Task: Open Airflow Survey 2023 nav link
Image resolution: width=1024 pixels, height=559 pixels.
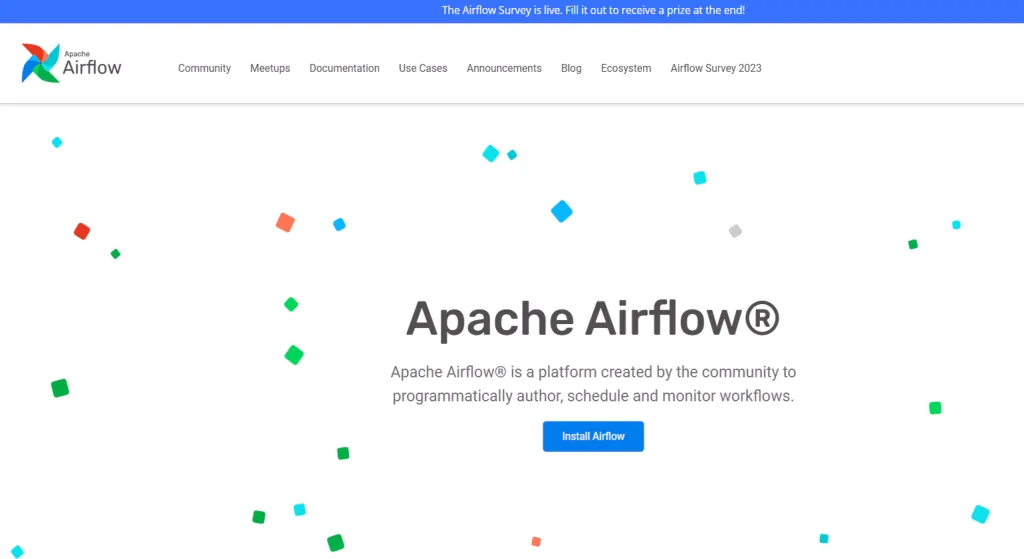Action: click(x=716, y=69)
